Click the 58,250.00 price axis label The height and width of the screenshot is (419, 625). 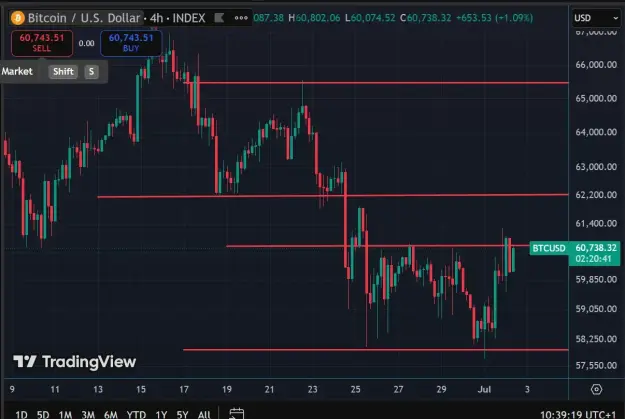pos(596,339)
